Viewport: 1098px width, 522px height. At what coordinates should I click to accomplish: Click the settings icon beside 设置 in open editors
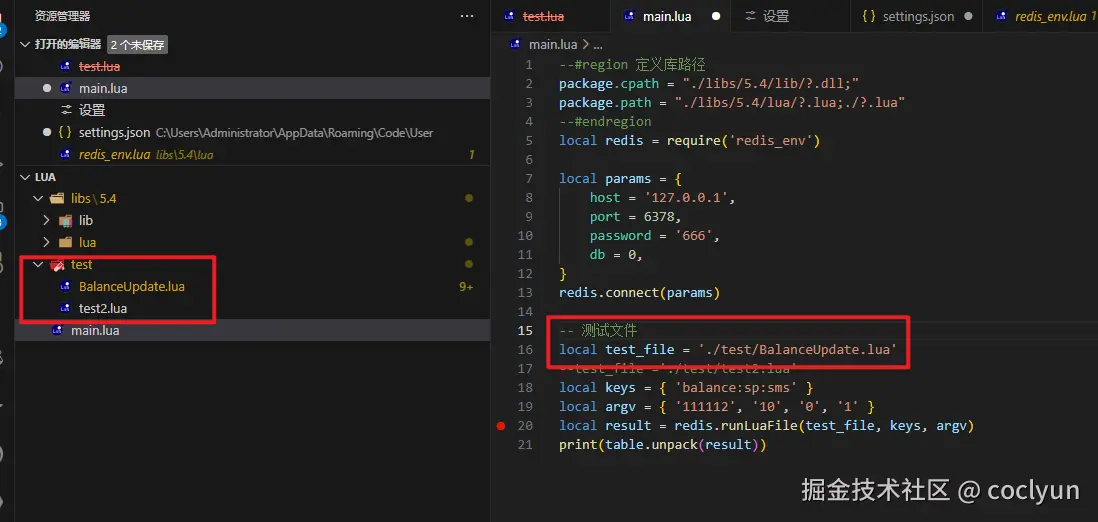click(67, 110)
